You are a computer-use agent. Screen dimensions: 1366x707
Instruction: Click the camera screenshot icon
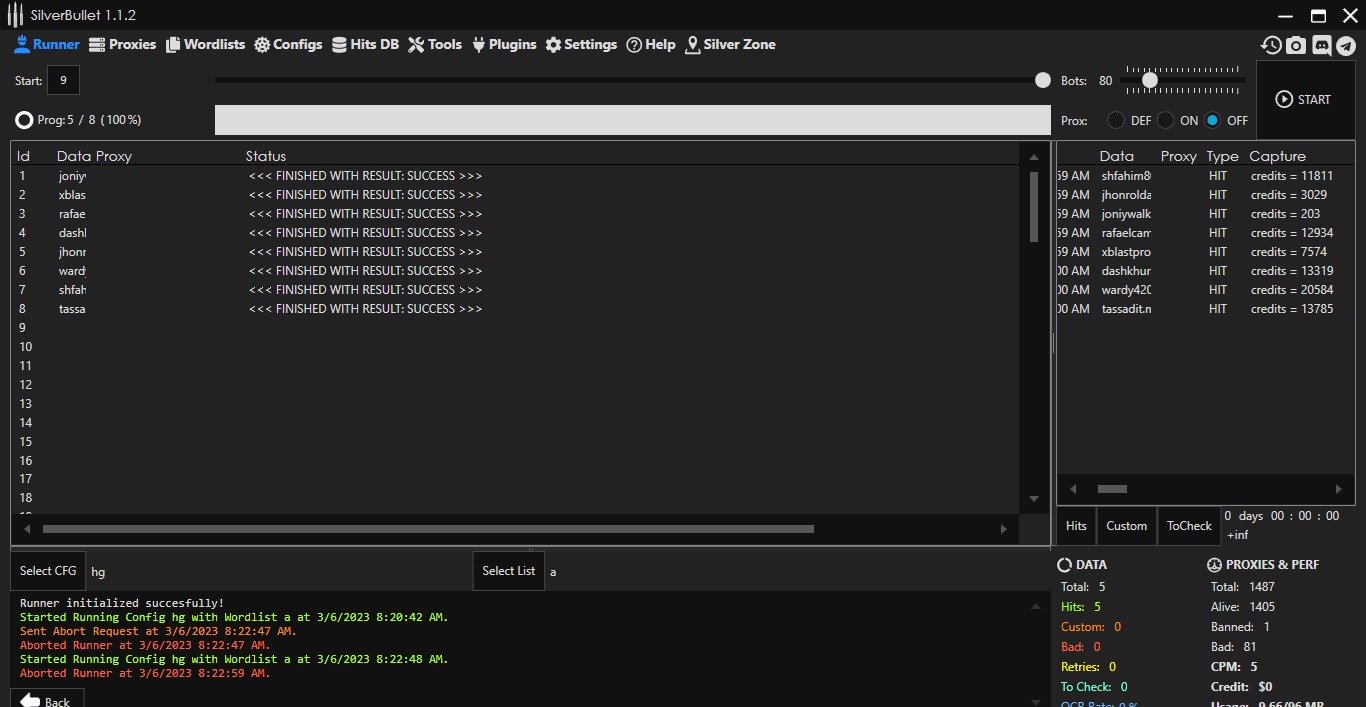(x=1296, y=45)
